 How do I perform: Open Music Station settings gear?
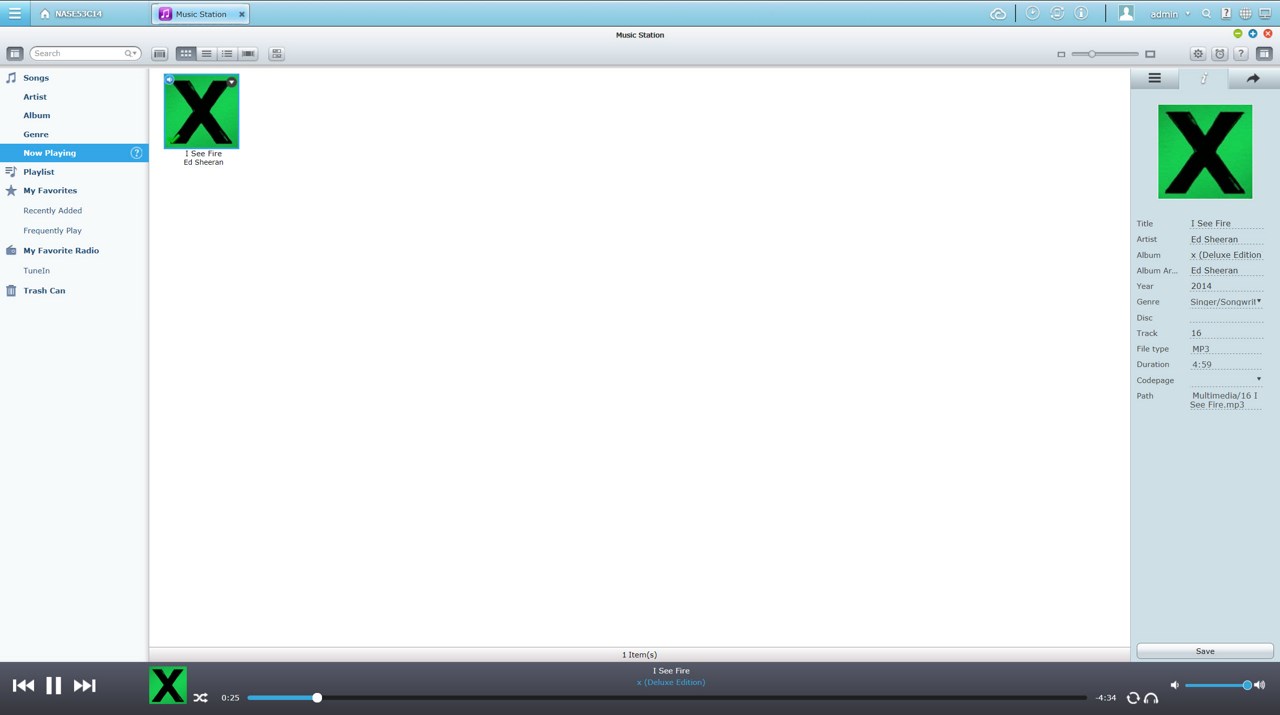tap(1198, 54)
